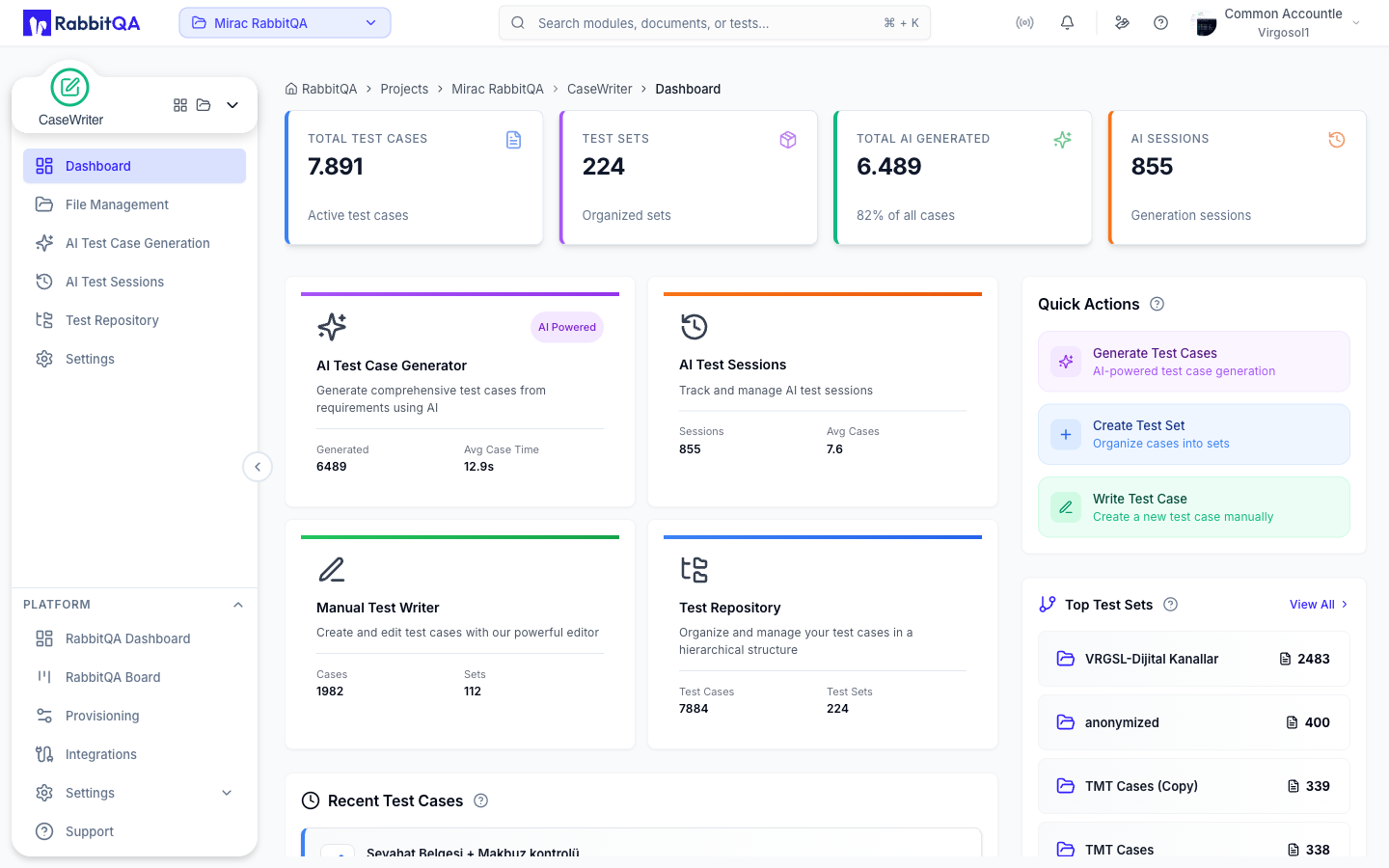Select Test Repository in sidebar

(134, 320)
